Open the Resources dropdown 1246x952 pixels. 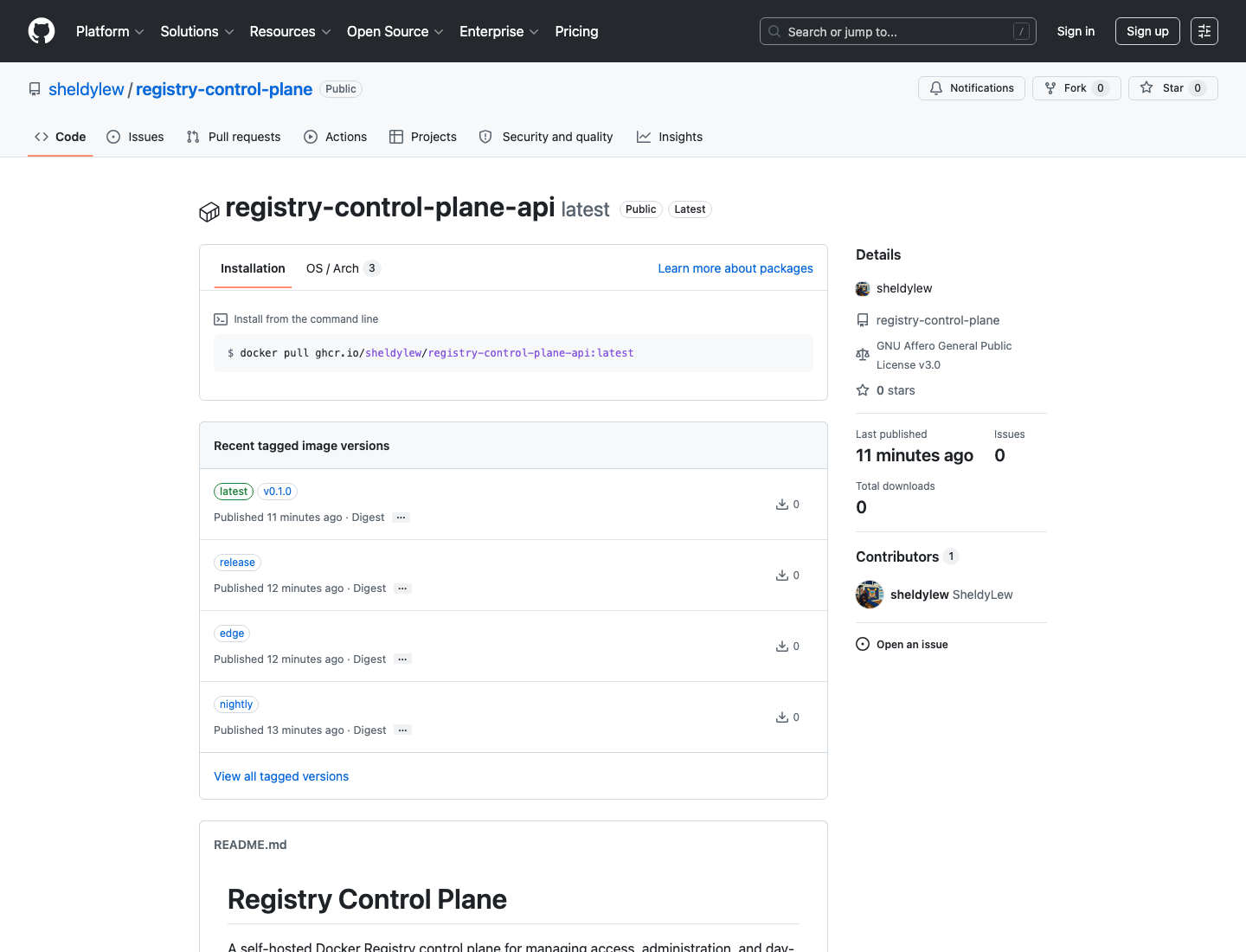pyautogui.click(x=290, y=31)
